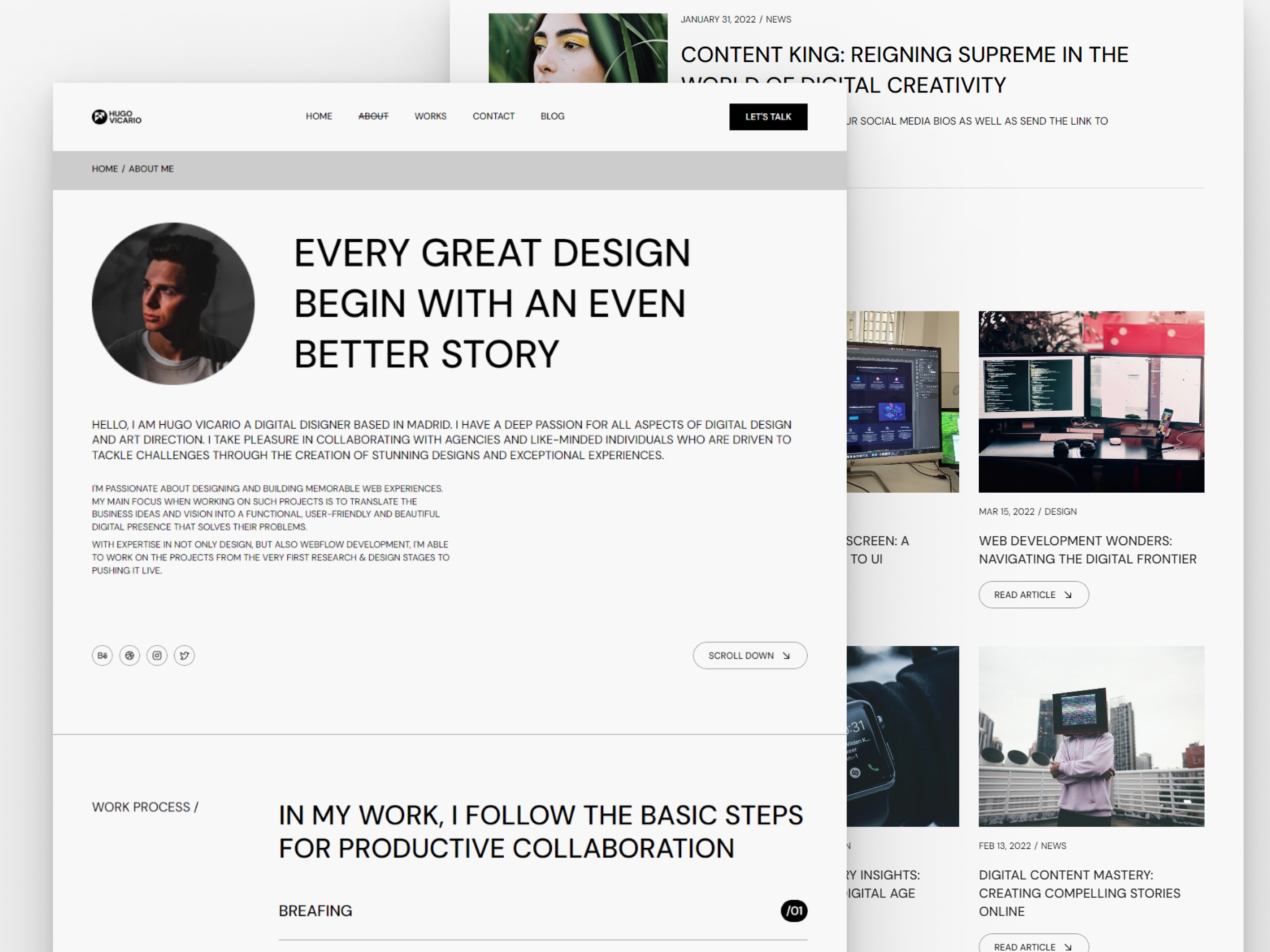
Task: Open the HOME navigation item
Action: point(319,117)
